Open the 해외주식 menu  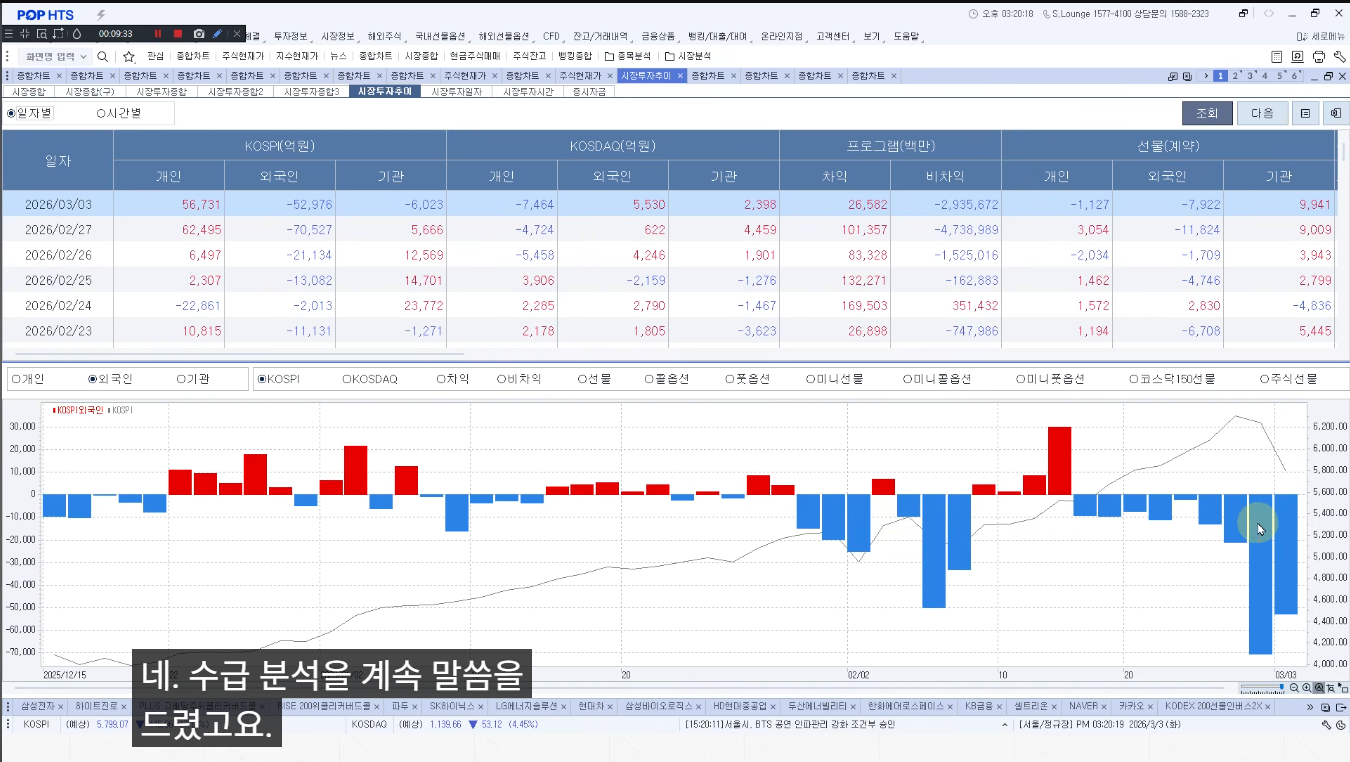coord(386,36)
